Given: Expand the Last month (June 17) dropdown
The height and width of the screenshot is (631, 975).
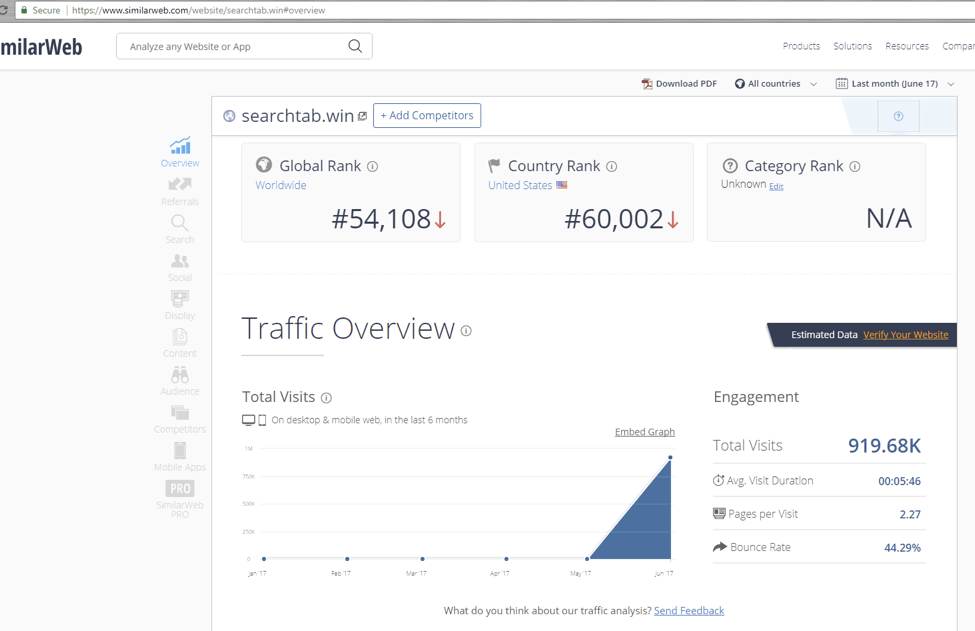Looking at the screenshot, I should (x=895, y=83).
